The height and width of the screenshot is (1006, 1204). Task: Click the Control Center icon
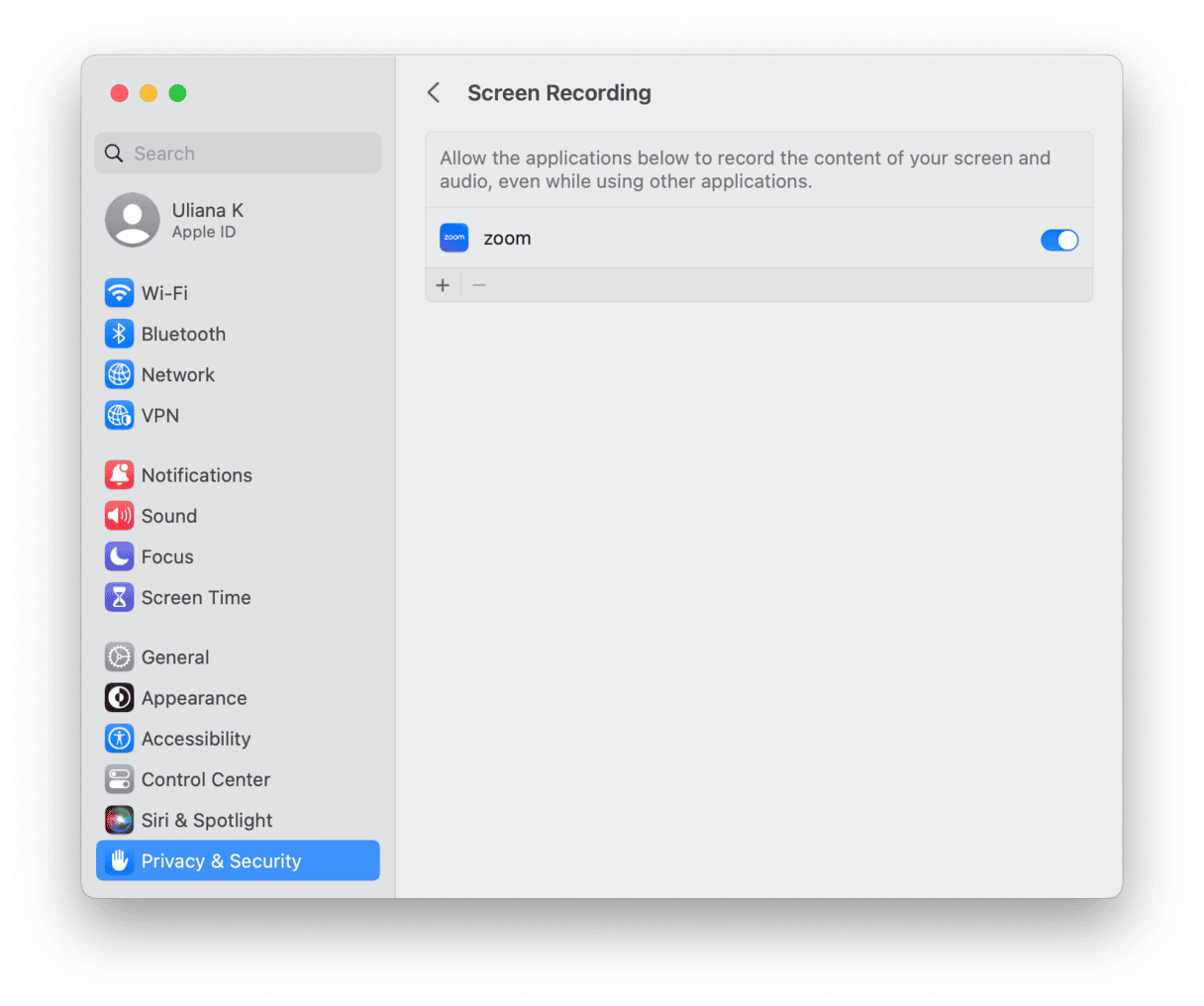click(x=119, y=779)
